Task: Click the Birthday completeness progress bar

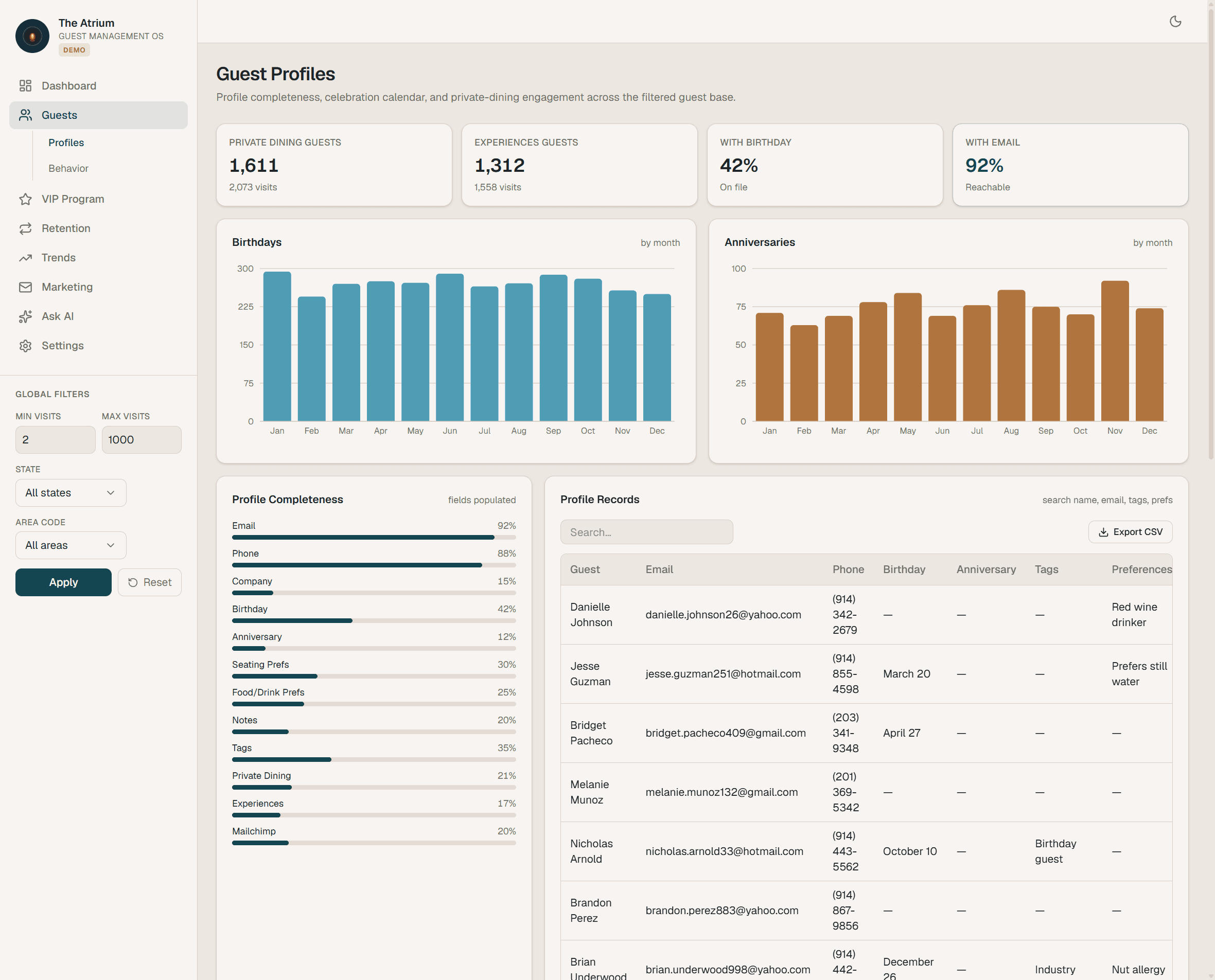Action: tap(374, 621)
